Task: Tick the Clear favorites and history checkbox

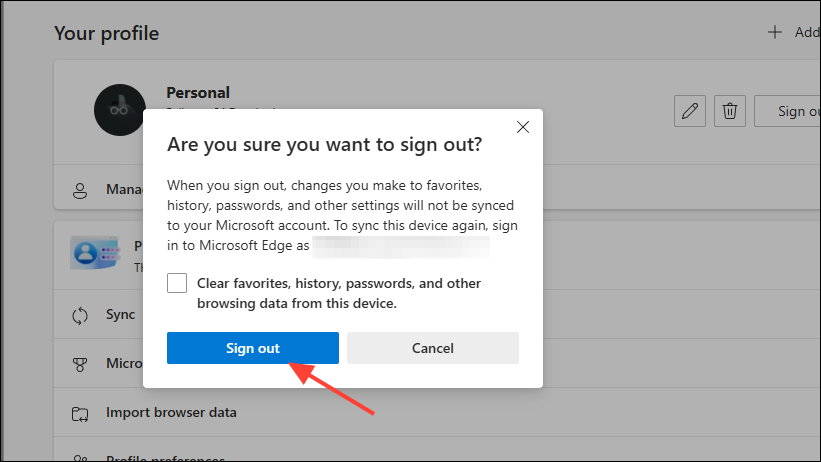Action: pyautogui.click(x=177, y=283)
